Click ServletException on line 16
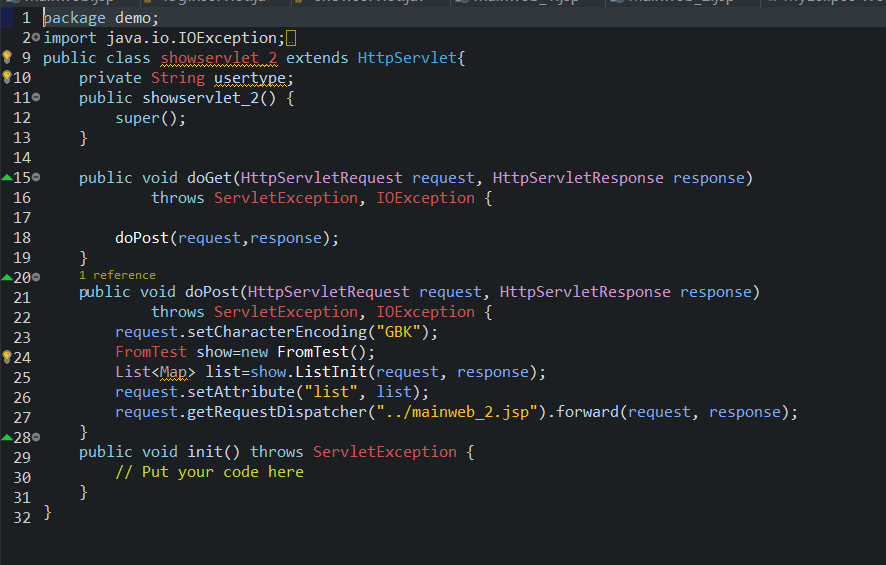 pyautogui.click(x=286, y=198)
